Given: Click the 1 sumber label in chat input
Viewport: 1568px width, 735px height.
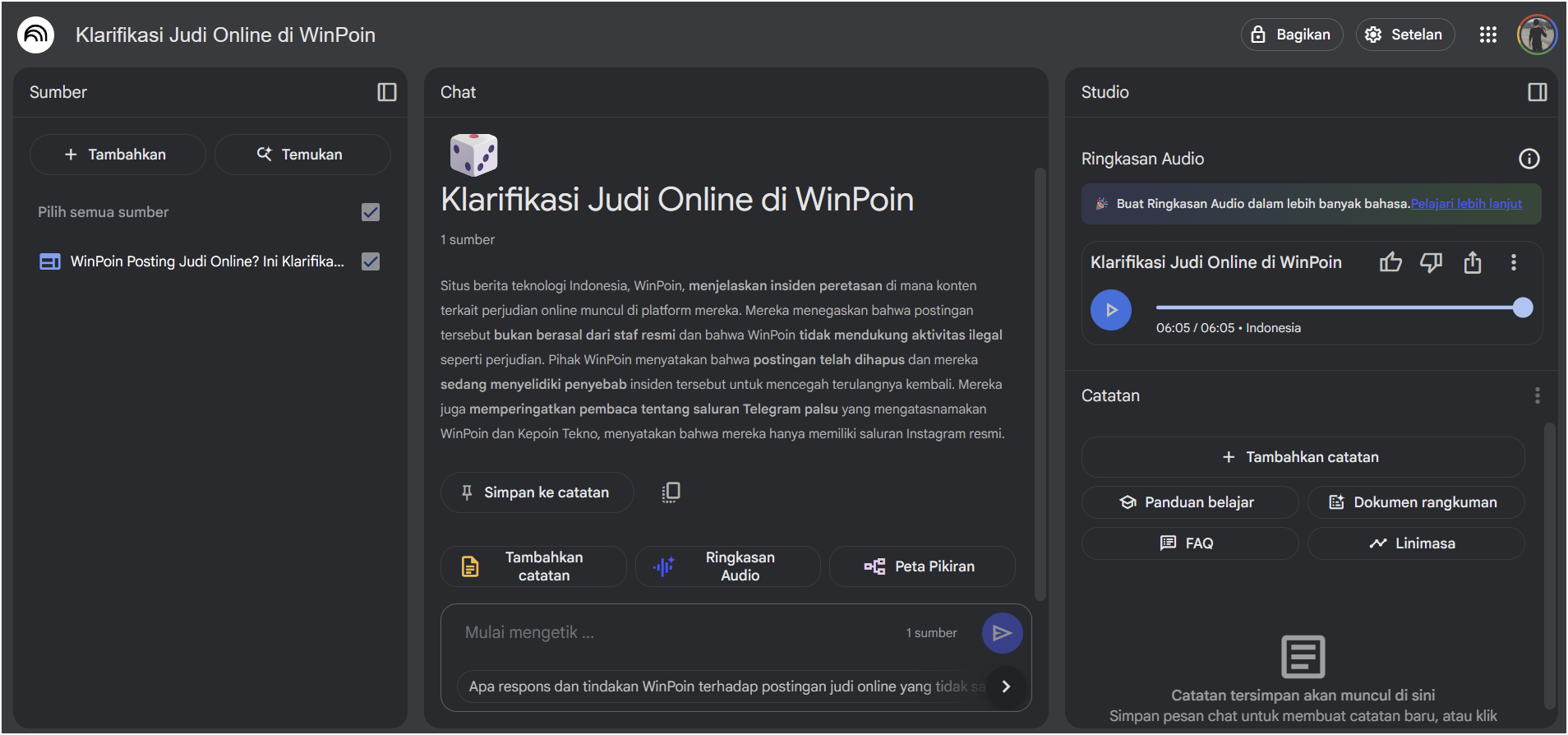Looking at the screenshot, I should coord(931,633).
